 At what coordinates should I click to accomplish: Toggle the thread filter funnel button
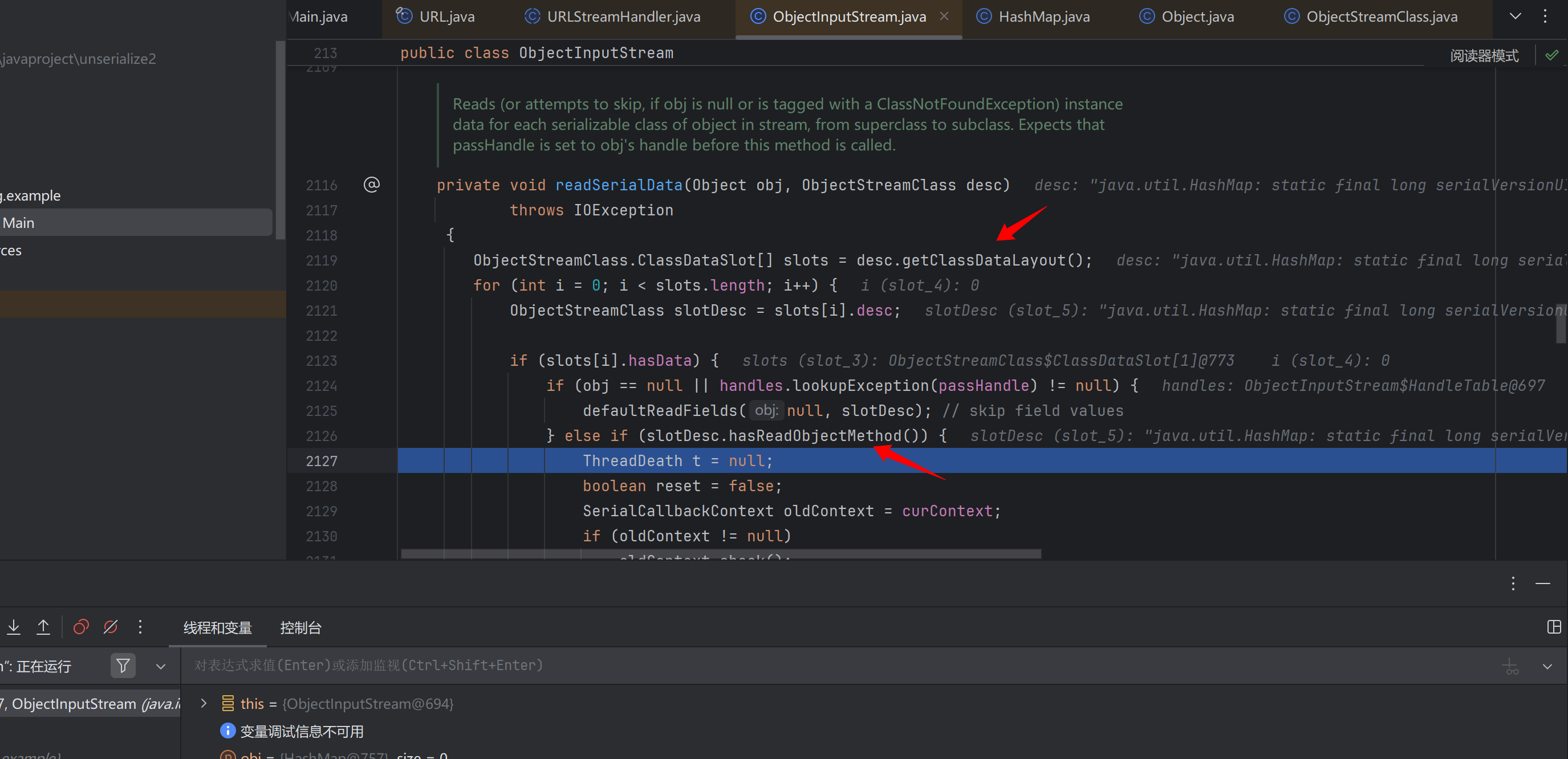pos(123,666)
